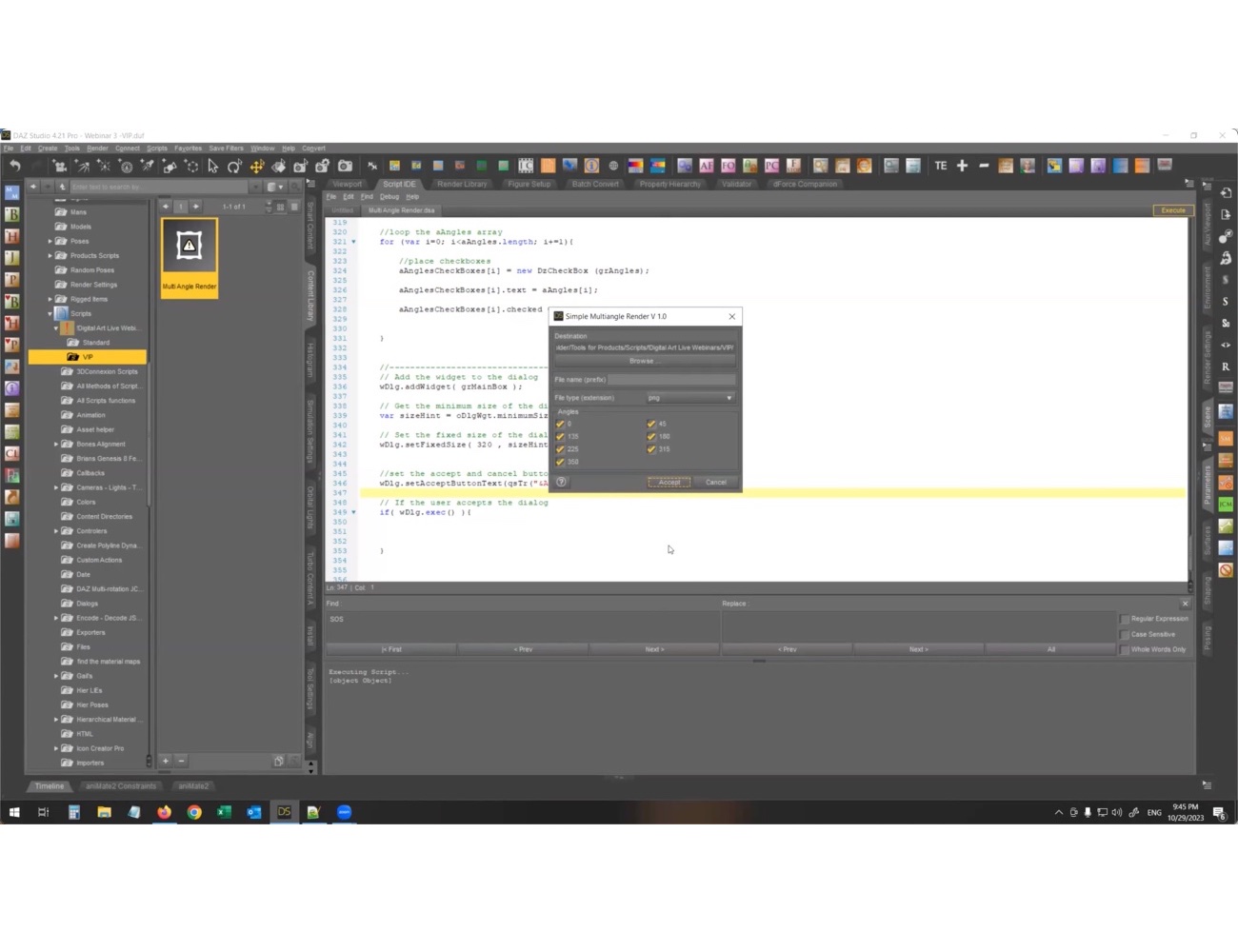This screenshot has height=952, width=1238.
Task: Select the Universal manipulator tool in the toolbar
Action: (257, 166)
